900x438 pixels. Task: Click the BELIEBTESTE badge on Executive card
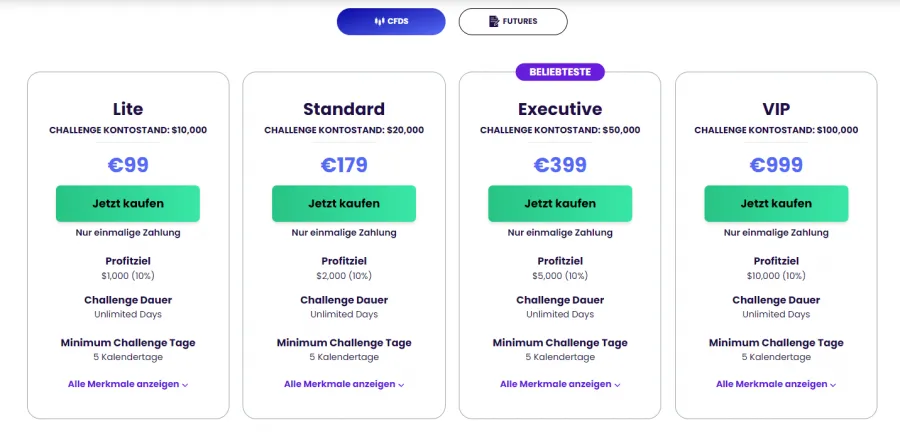[x=560, y=72]
